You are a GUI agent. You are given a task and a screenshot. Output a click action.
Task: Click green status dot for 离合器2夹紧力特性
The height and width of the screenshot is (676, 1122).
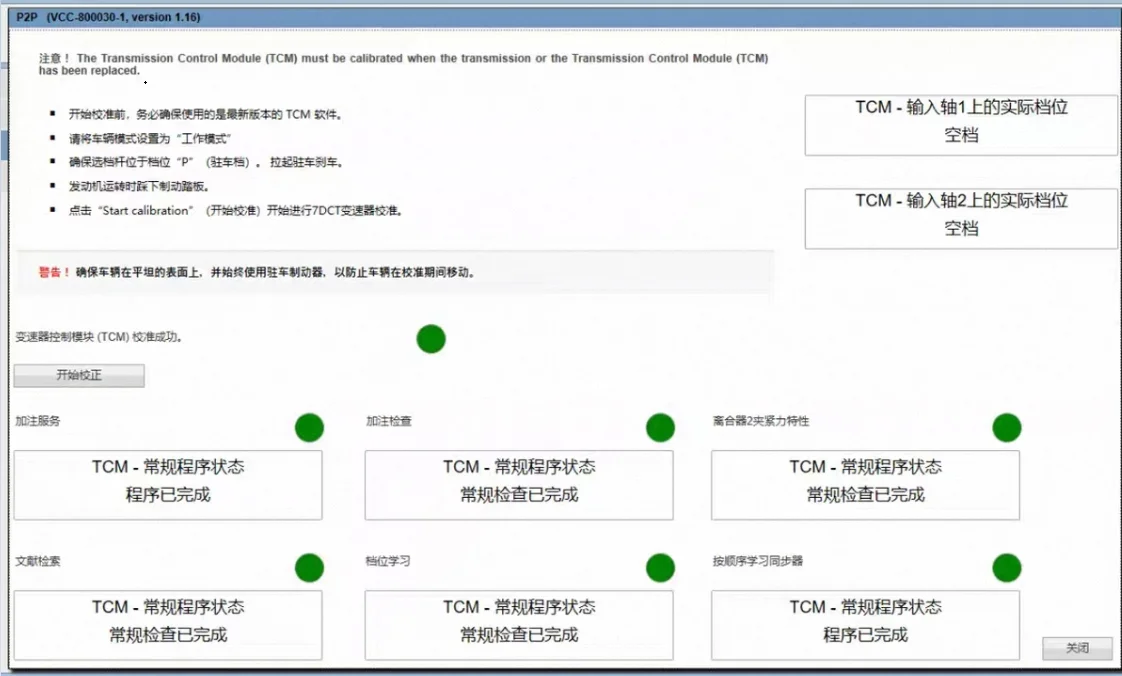tap(1006, 428)
